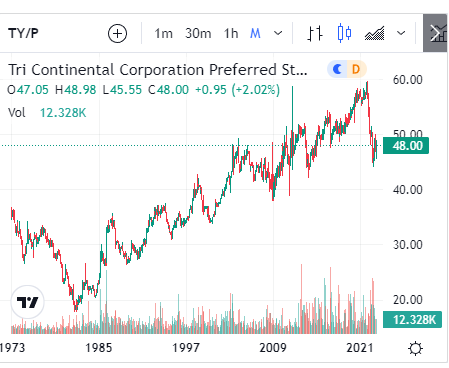Select the M monthly timeframe

click(255, 34)
